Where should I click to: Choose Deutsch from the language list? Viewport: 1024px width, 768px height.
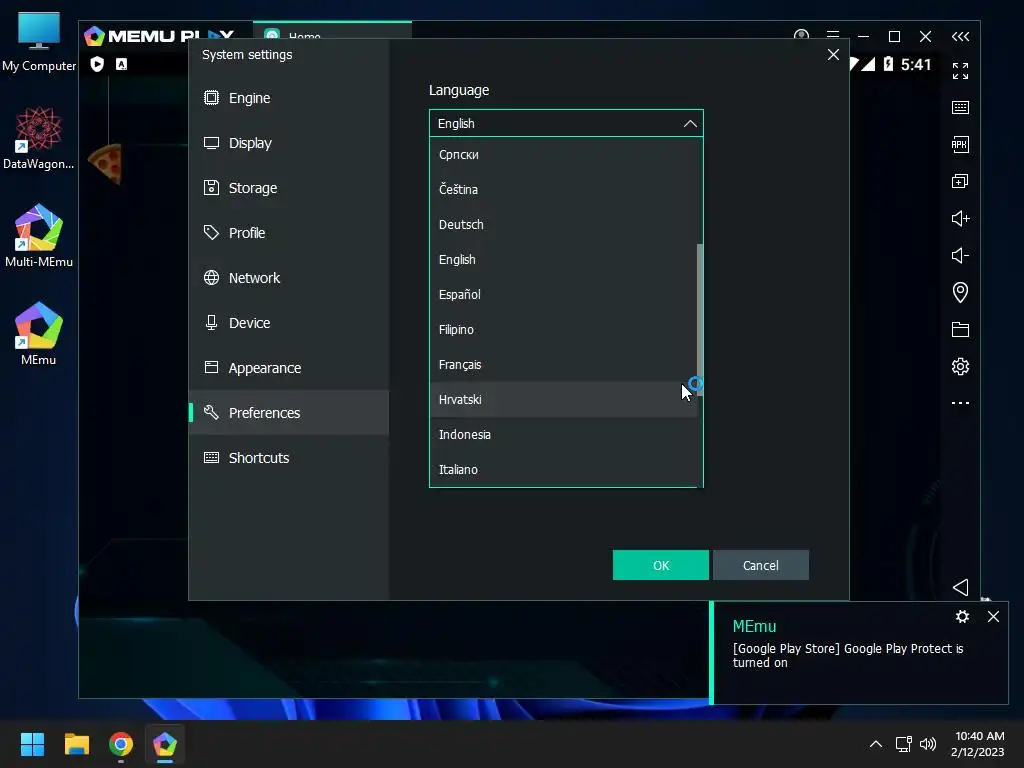[564, 225]
